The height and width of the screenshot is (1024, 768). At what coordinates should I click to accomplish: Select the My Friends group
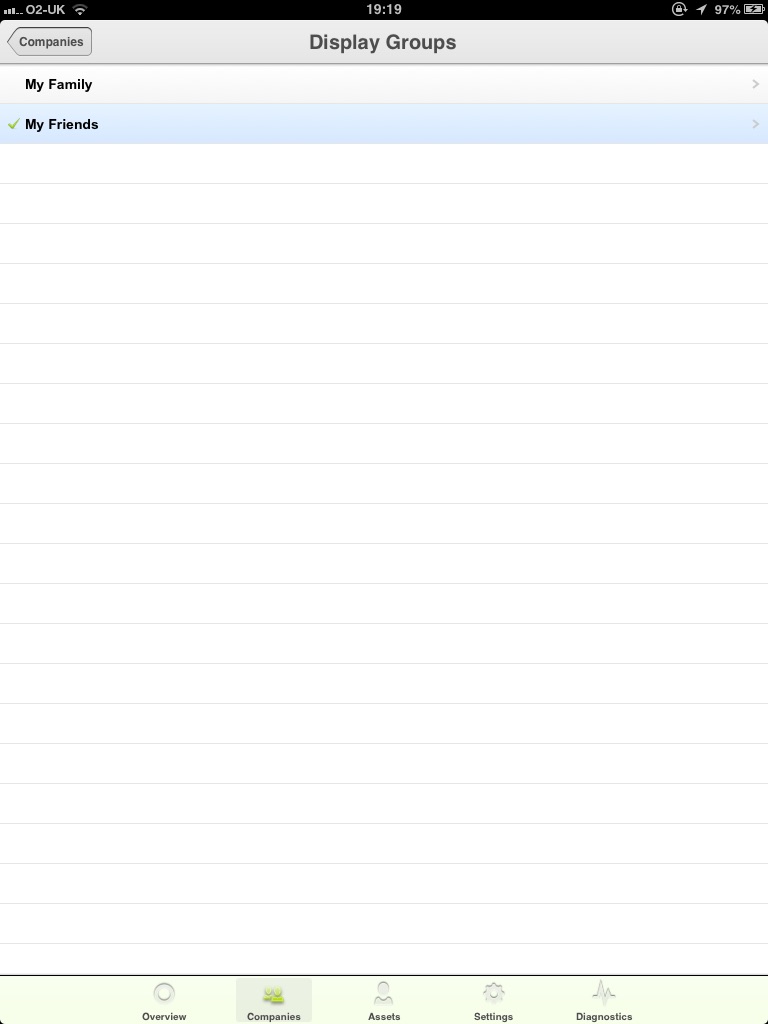(x=384, y=124)
